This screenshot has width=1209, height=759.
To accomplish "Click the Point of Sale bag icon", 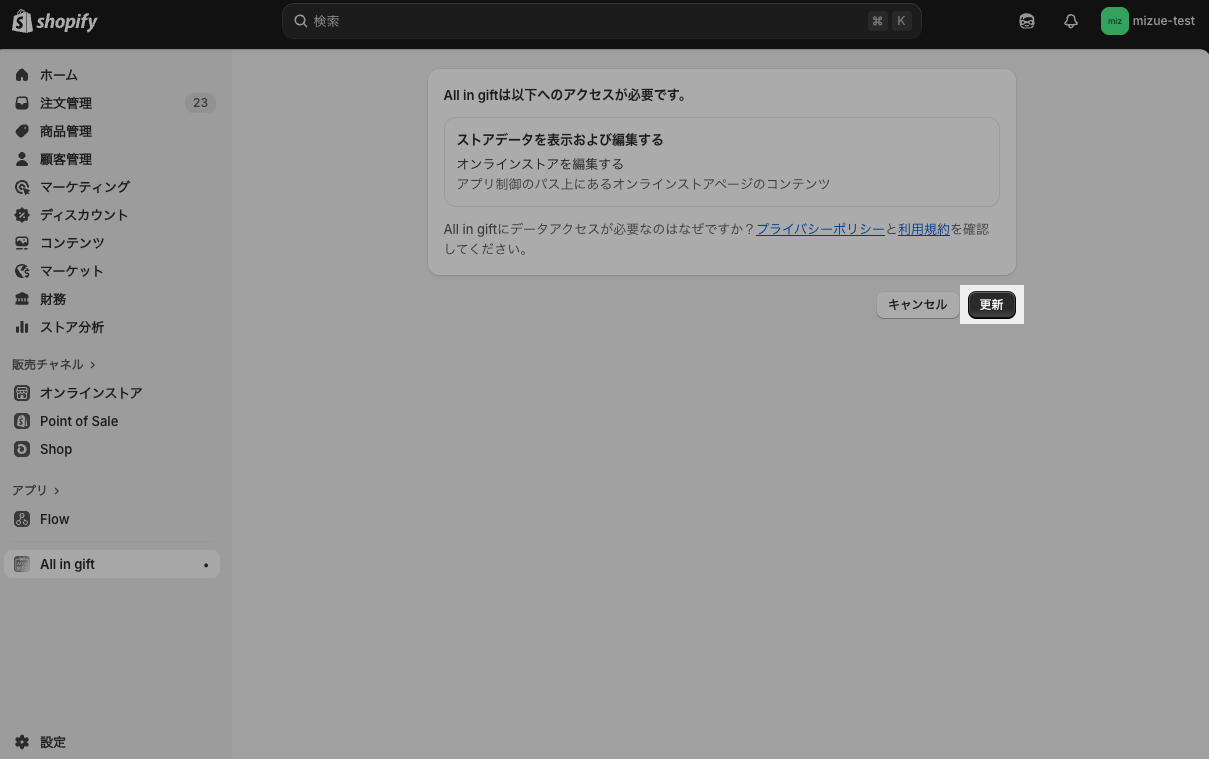I will pyautogui.click(x=22, y=421).
